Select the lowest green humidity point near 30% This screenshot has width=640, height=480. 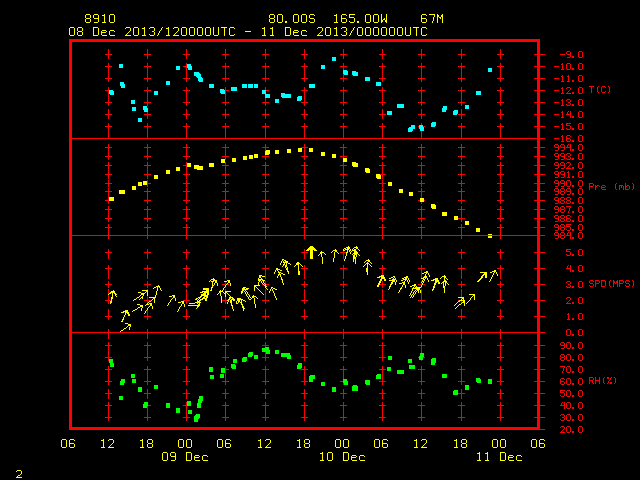click(197, 418)
